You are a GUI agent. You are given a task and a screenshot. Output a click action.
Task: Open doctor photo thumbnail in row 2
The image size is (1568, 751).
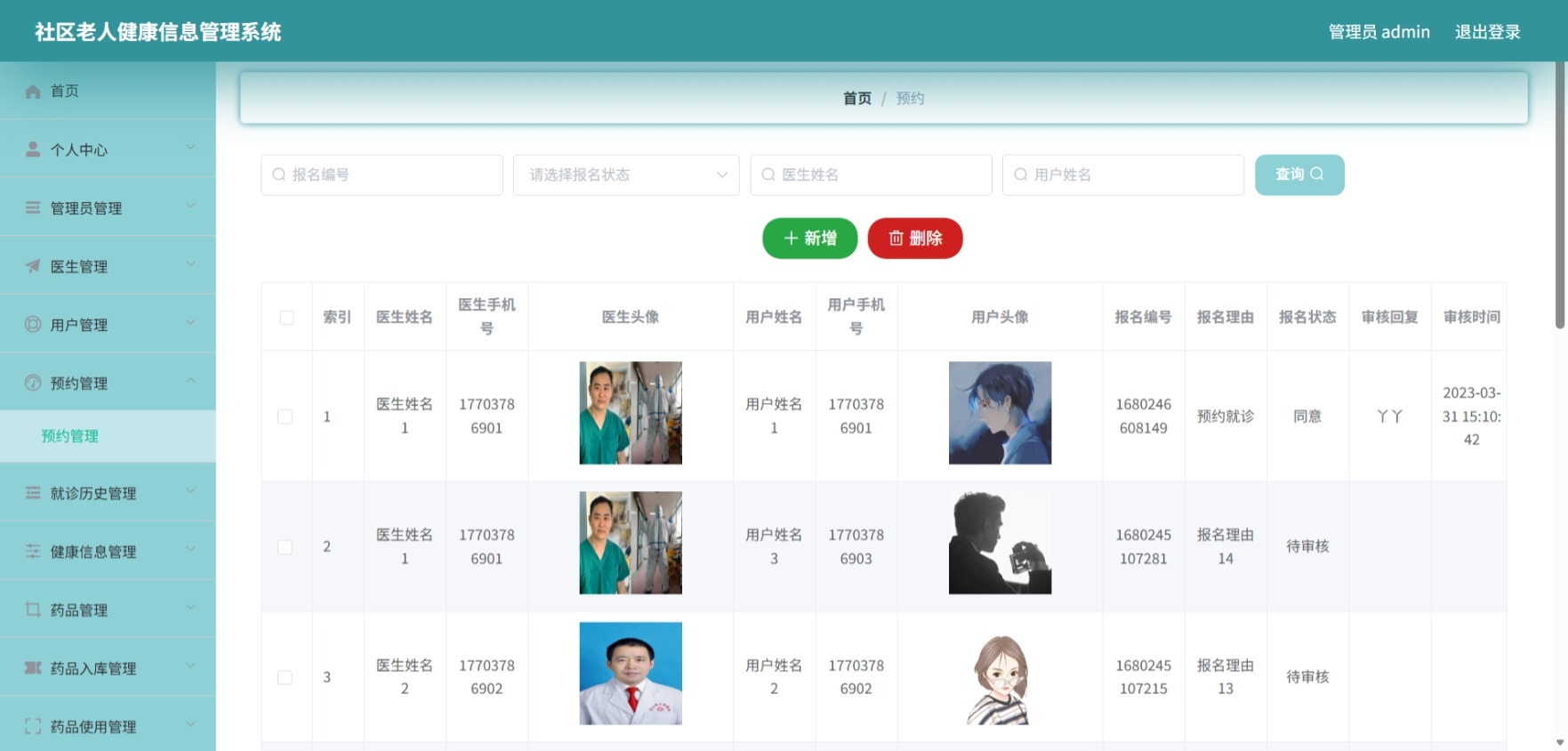(631, 543)
